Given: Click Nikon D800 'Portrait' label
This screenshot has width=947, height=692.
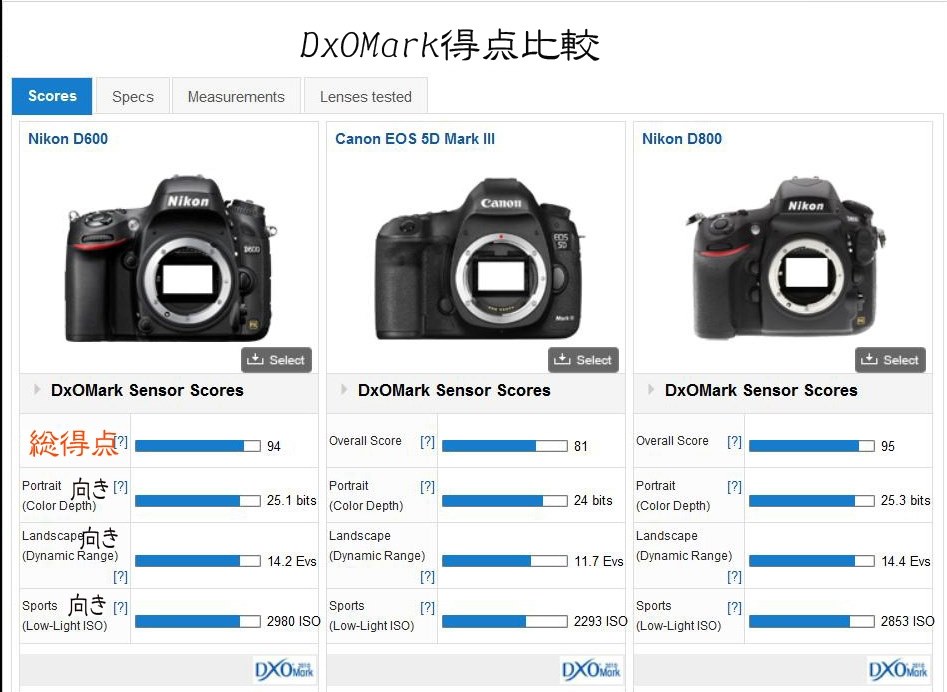Looking at the screenshot, I should tap(656, 485).
